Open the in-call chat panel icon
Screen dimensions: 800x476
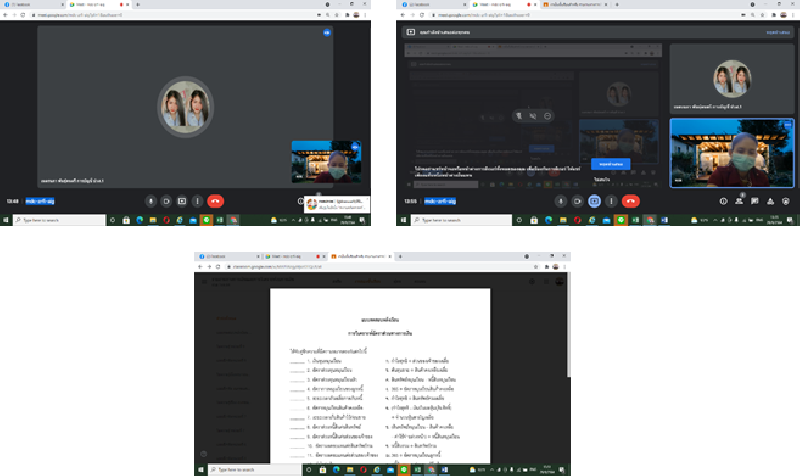pyautogui.click(x=754, y=200)
